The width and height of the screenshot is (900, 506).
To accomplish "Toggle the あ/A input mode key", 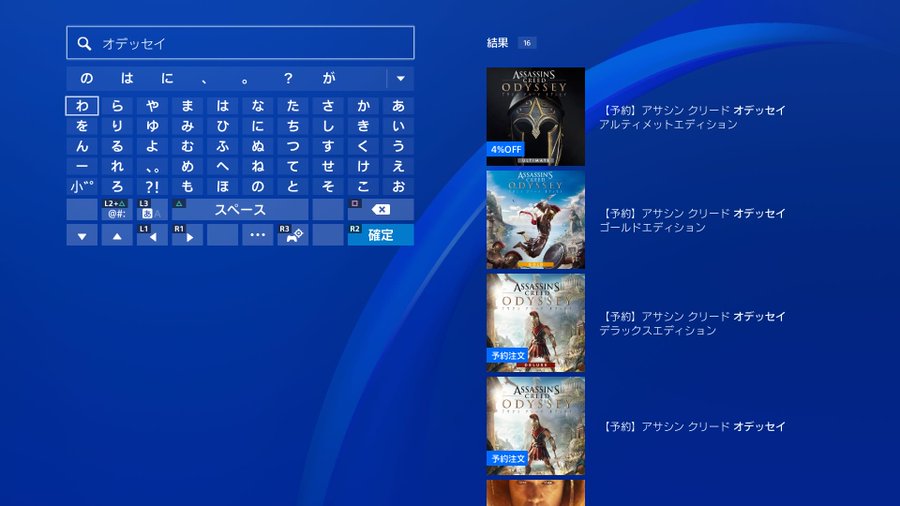I will coord(152,209).
